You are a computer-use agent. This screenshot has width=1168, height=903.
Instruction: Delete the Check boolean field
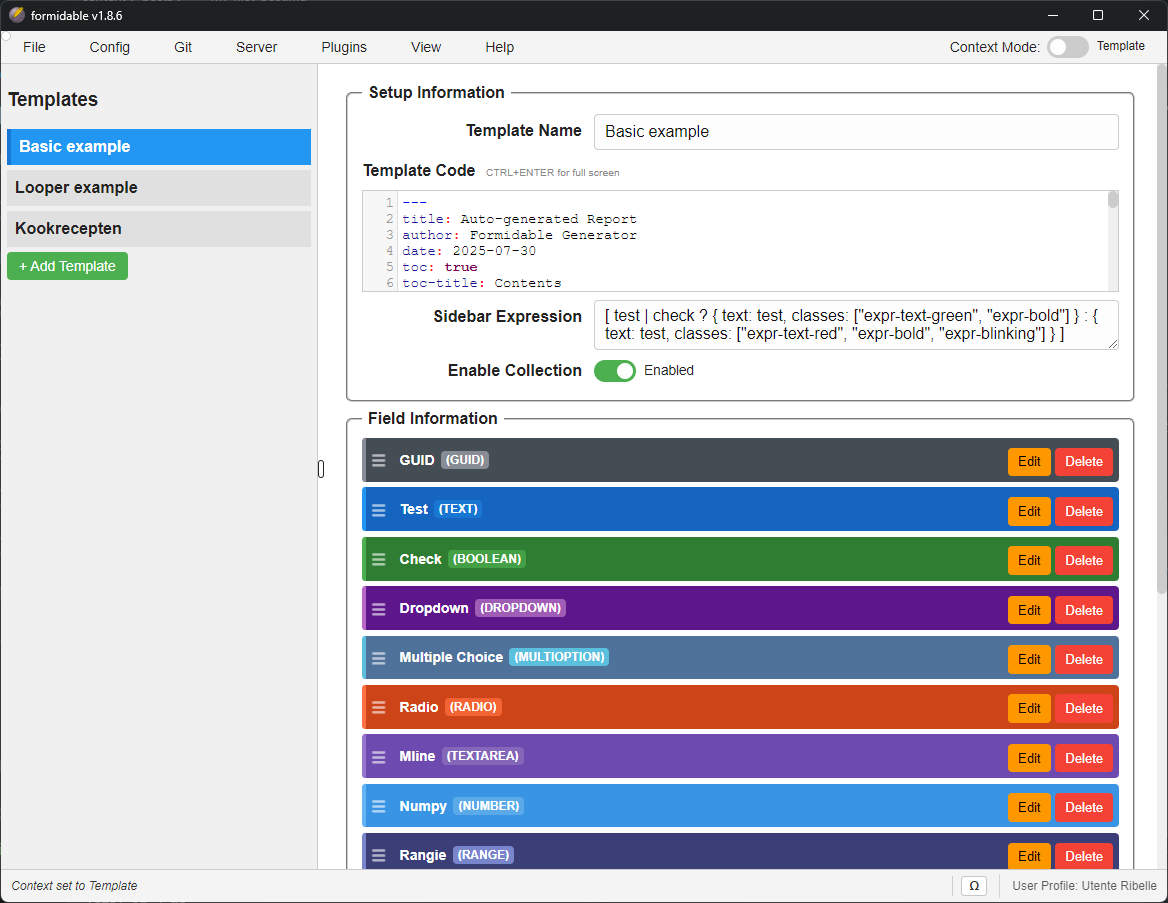1084,560
